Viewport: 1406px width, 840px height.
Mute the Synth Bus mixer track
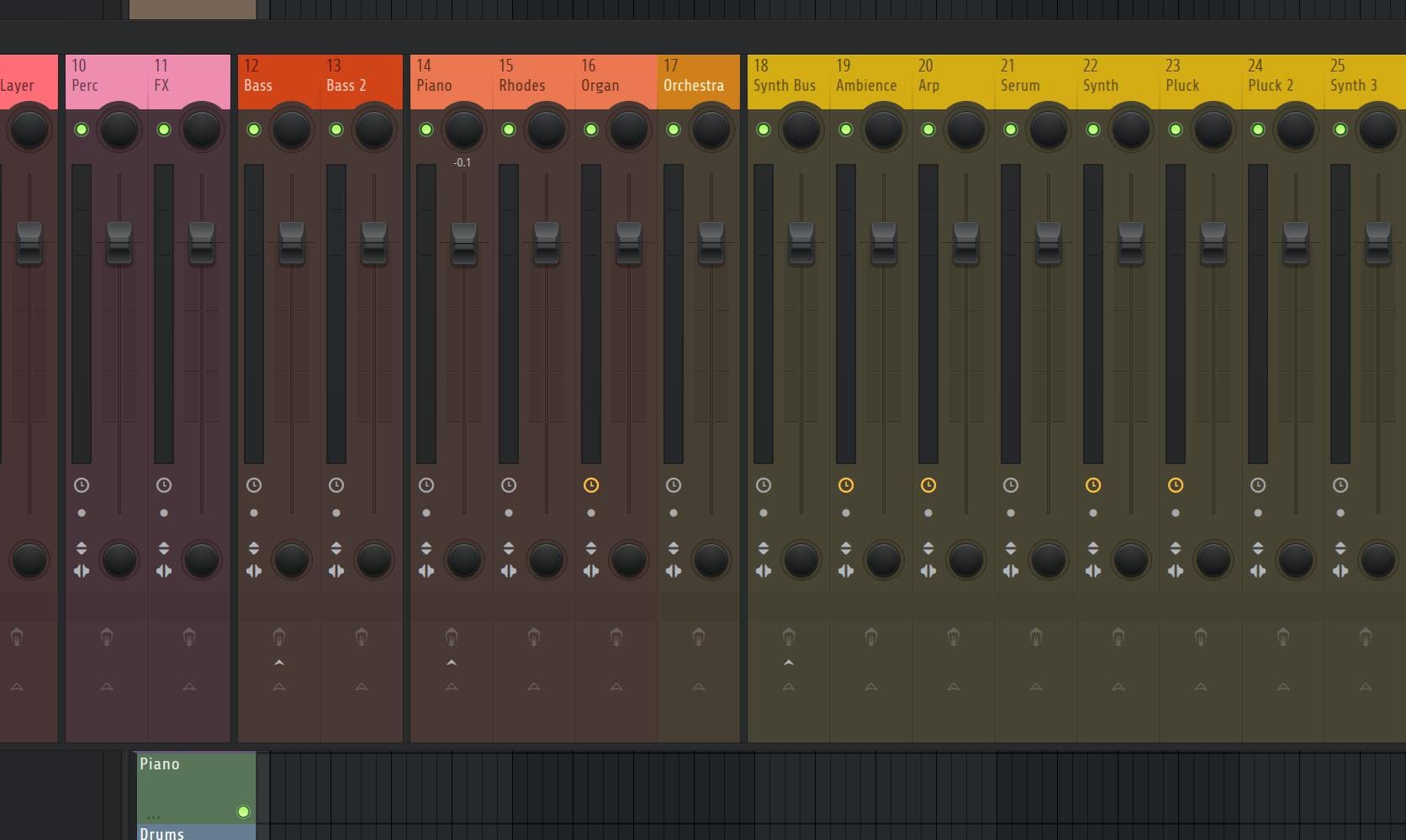pyautogui.click(x=764, y=129)
